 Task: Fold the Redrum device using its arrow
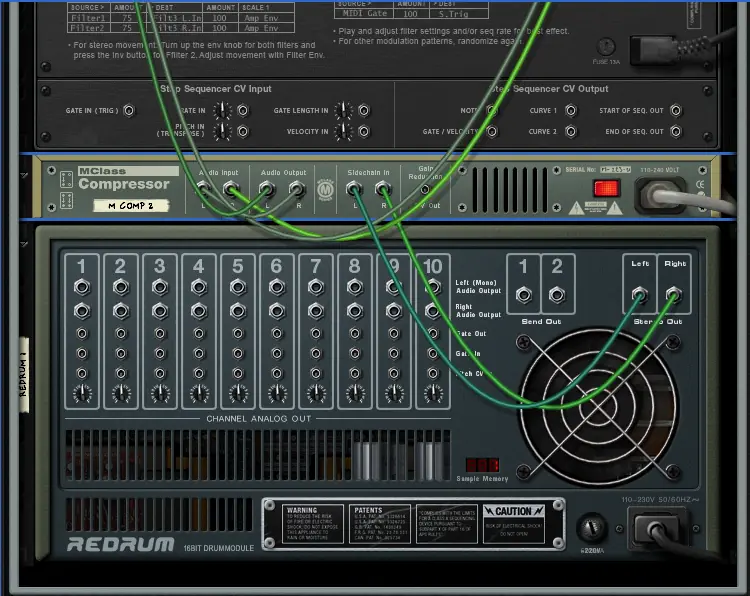(x=24, y=244)
